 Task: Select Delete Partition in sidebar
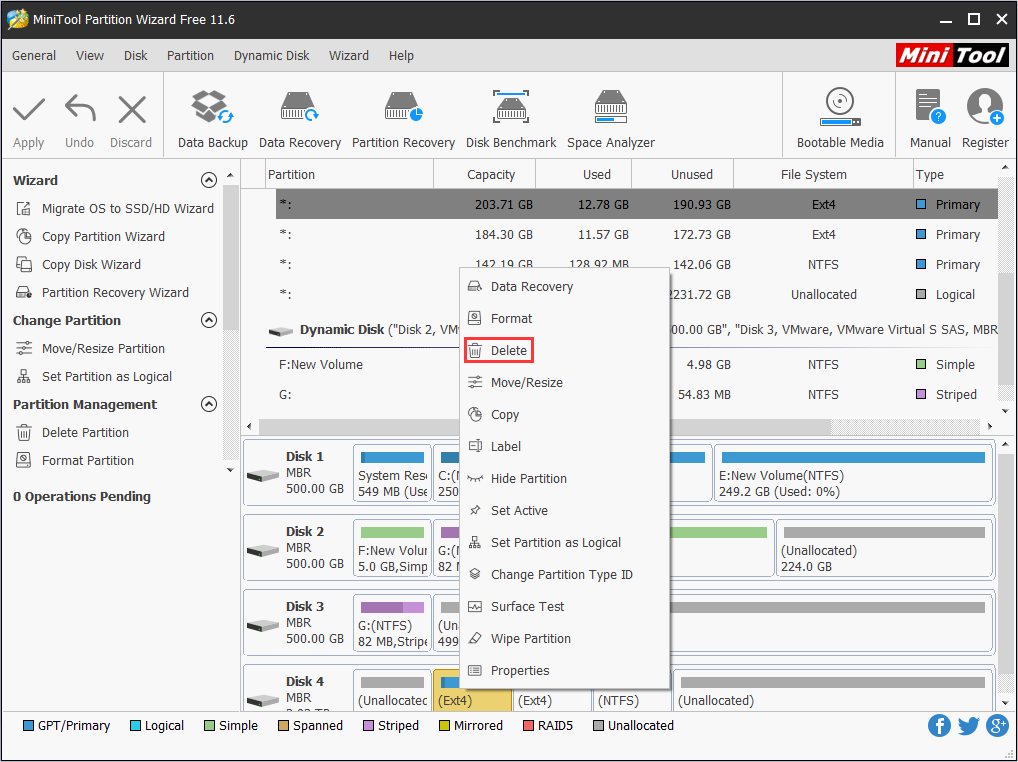(72, 432)
